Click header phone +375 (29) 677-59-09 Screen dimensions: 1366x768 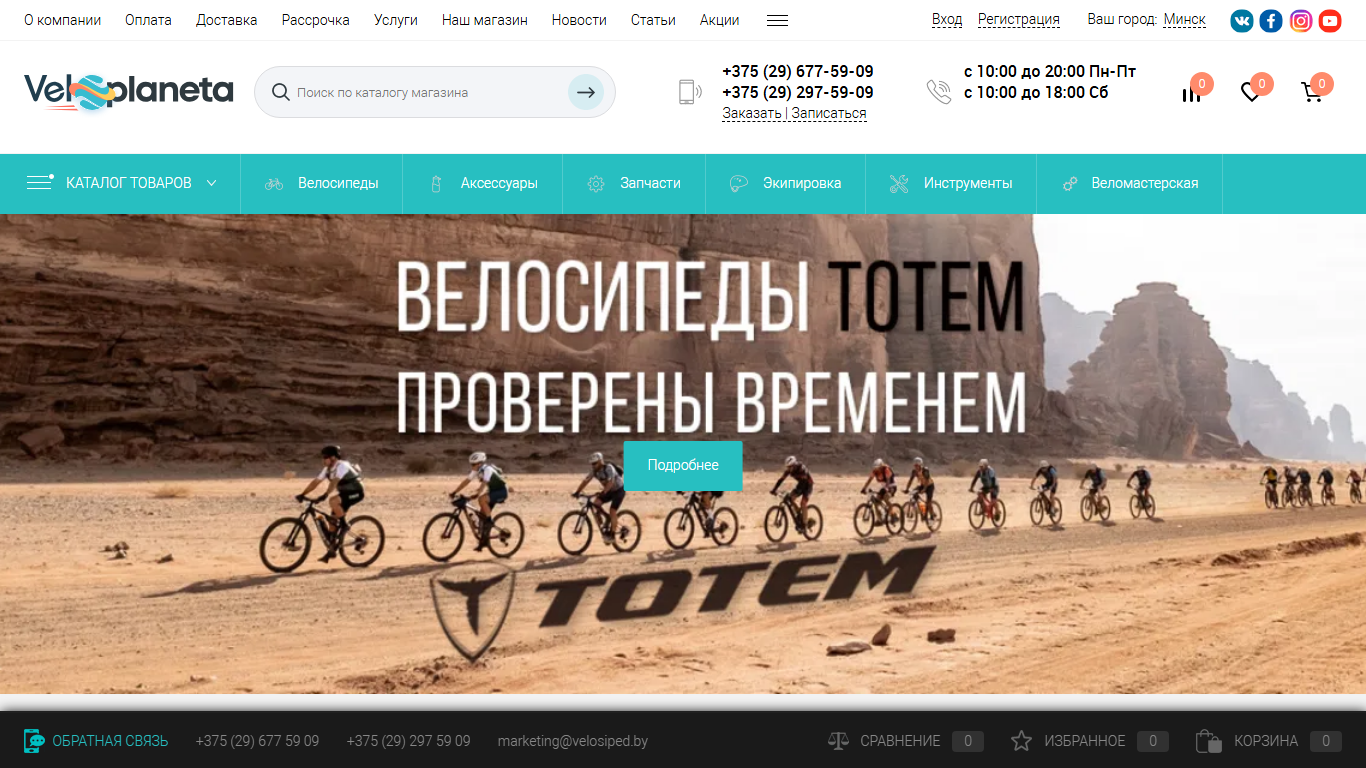tap(798, 72)
